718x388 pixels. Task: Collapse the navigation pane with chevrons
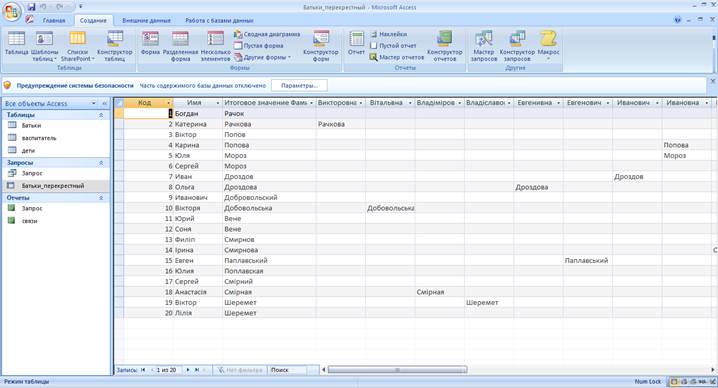pyautogui.click(x=104, y=104)
